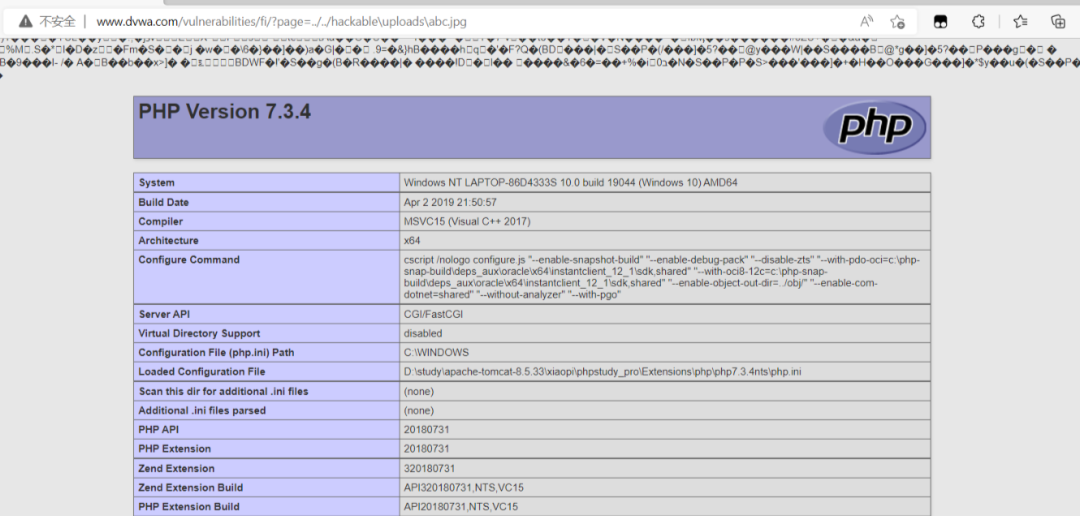Click the PHP Version 7.3.4 heading
The width and height of the screenshot is (1080, 516).
(225, 111)
